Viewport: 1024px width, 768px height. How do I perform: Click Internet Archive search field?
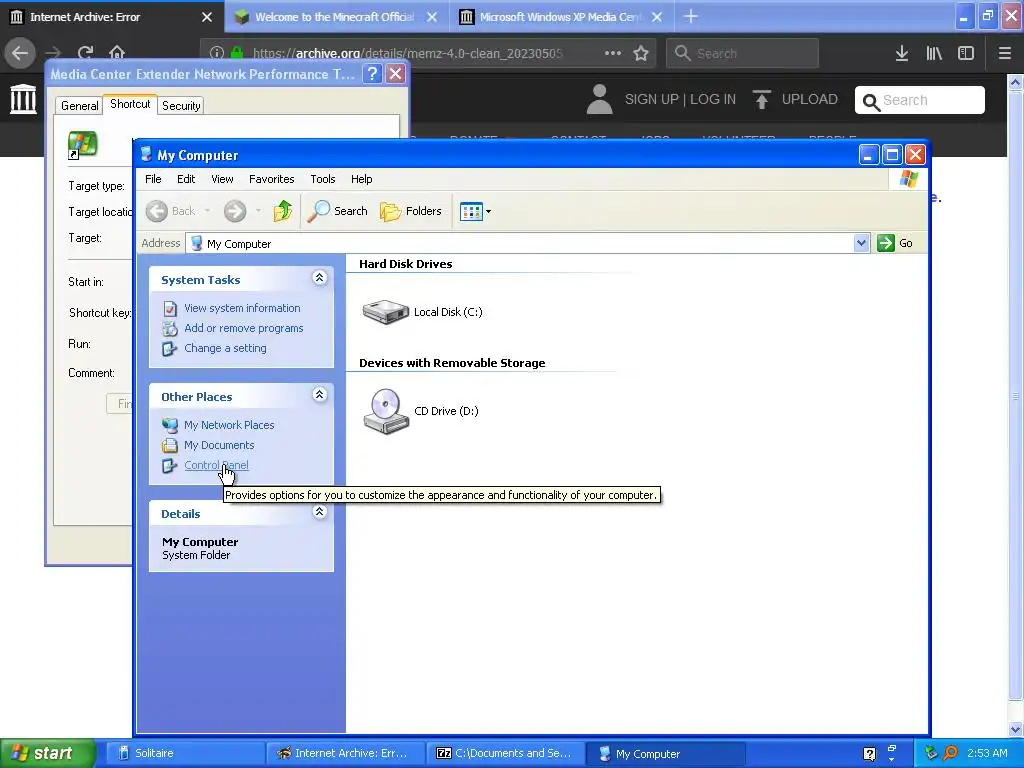(x=920, y=100)
